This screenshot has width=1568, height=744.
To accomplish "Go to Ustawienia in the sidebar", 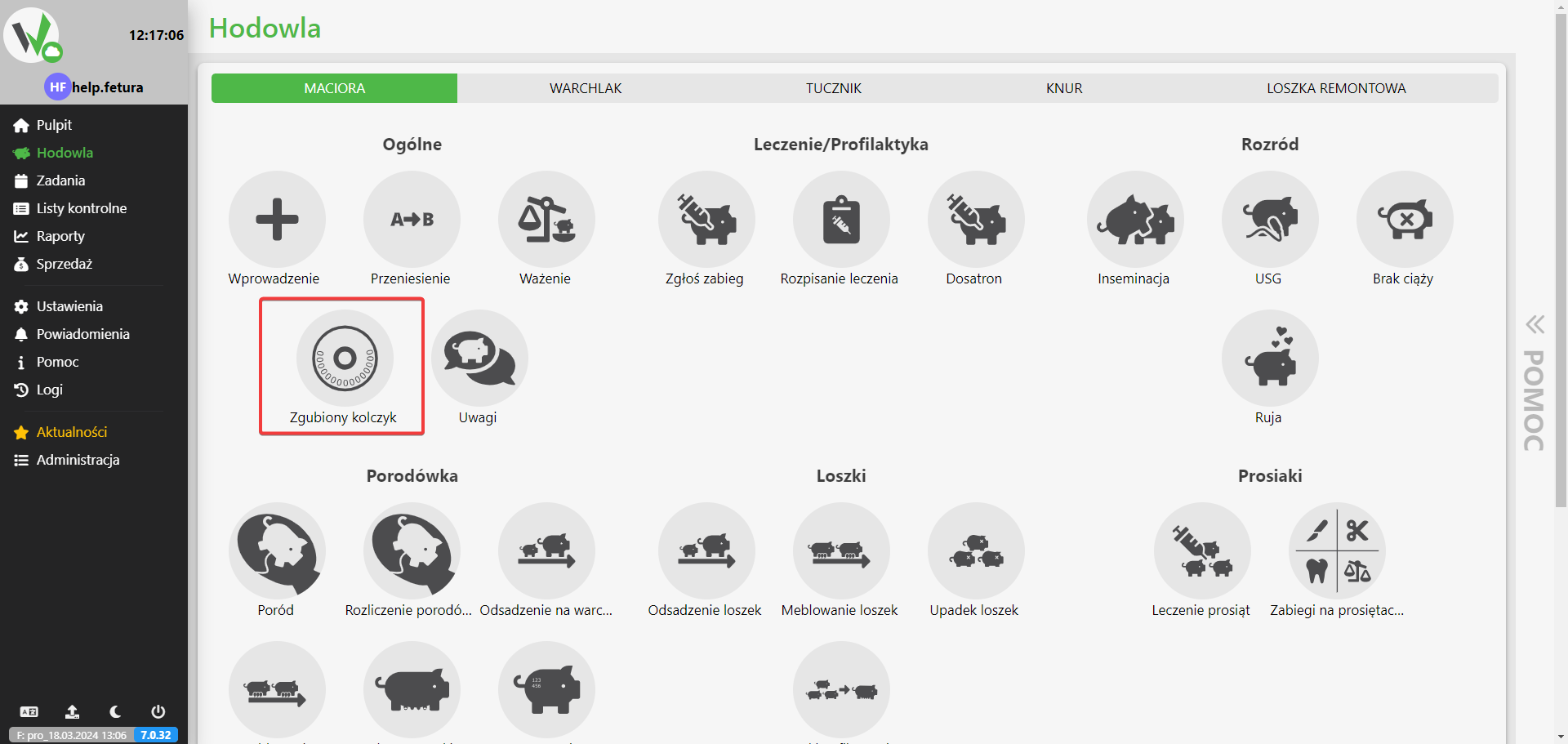I will (x=69, y=306).
